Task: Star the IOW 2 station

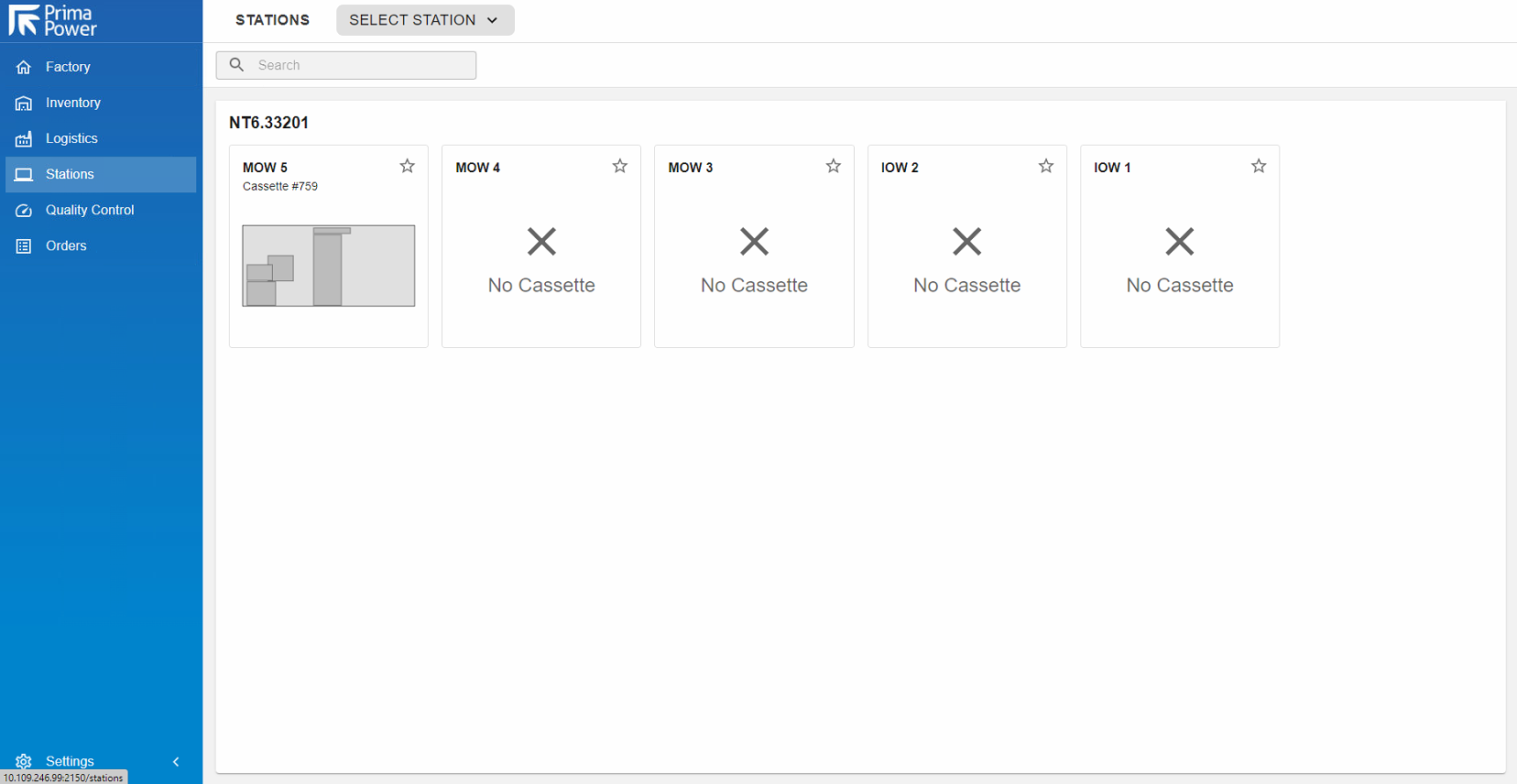Action: [1046, 166]
